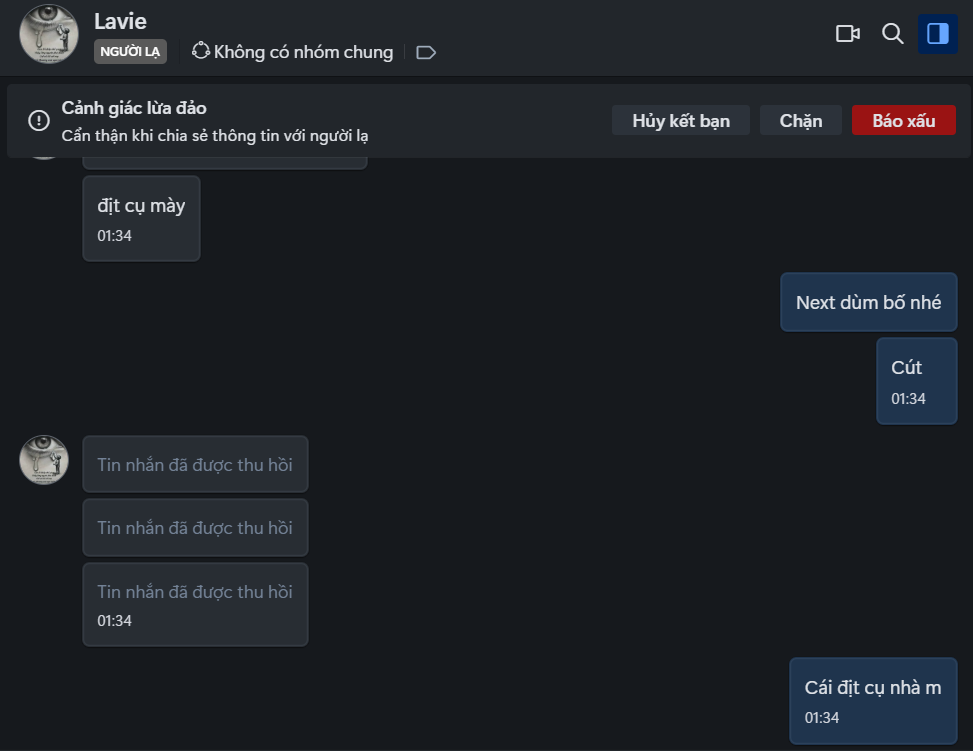Screen dimensions: 973x751
Task: Click the Cảnh giác lừa đảo heading
Action: coord(134,108)
